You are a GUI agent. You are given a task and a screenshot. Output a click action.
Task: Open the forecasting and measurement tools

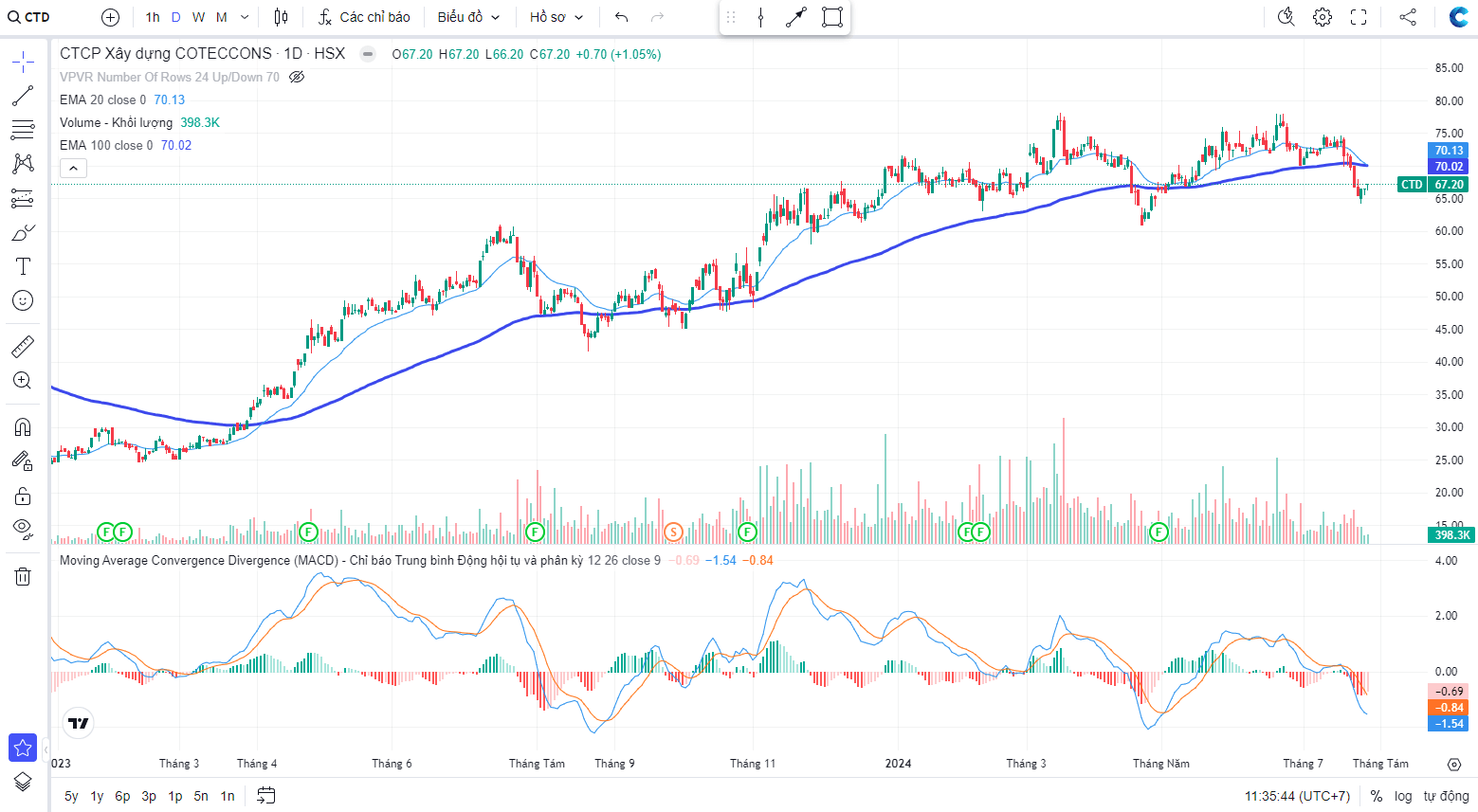point(23,198)
